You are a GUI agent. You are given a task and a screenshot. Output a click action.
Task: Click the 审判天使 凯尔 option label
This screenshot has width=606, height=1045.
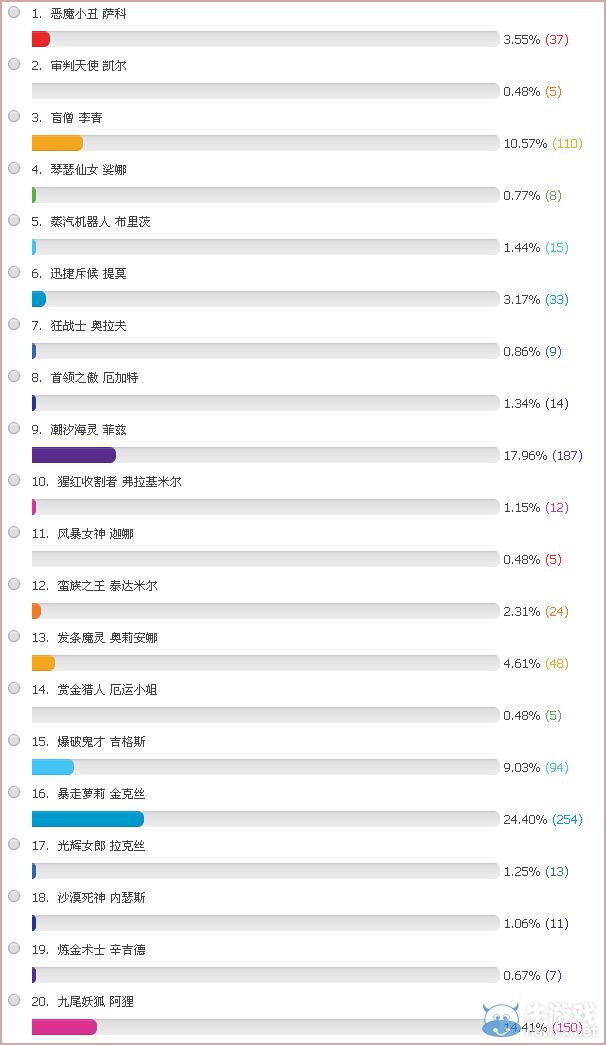pyautogui.click(x=88, y=66)
